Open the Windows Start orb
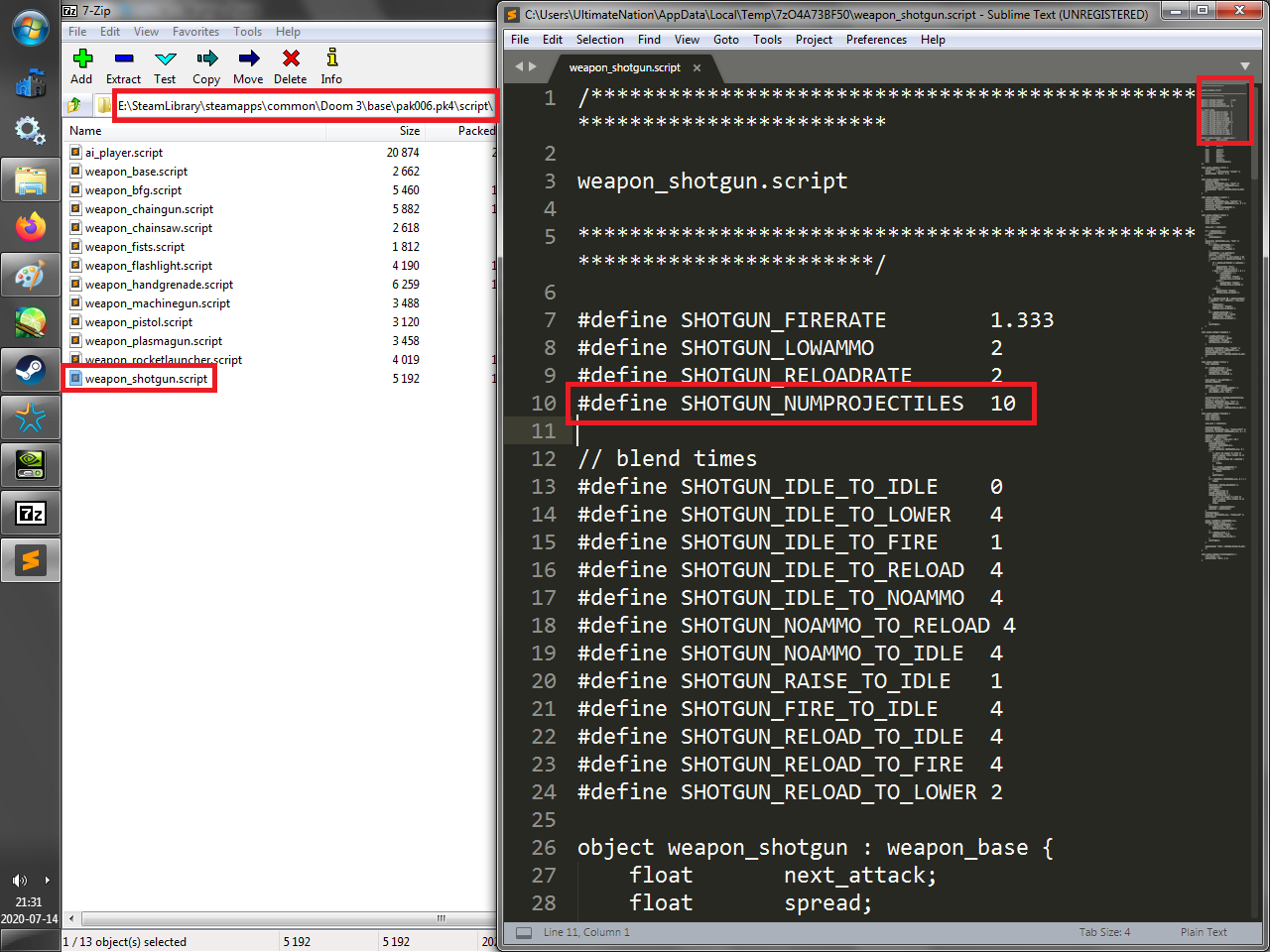Viewport: 1270px width, 952px height. tap(31, 28)
